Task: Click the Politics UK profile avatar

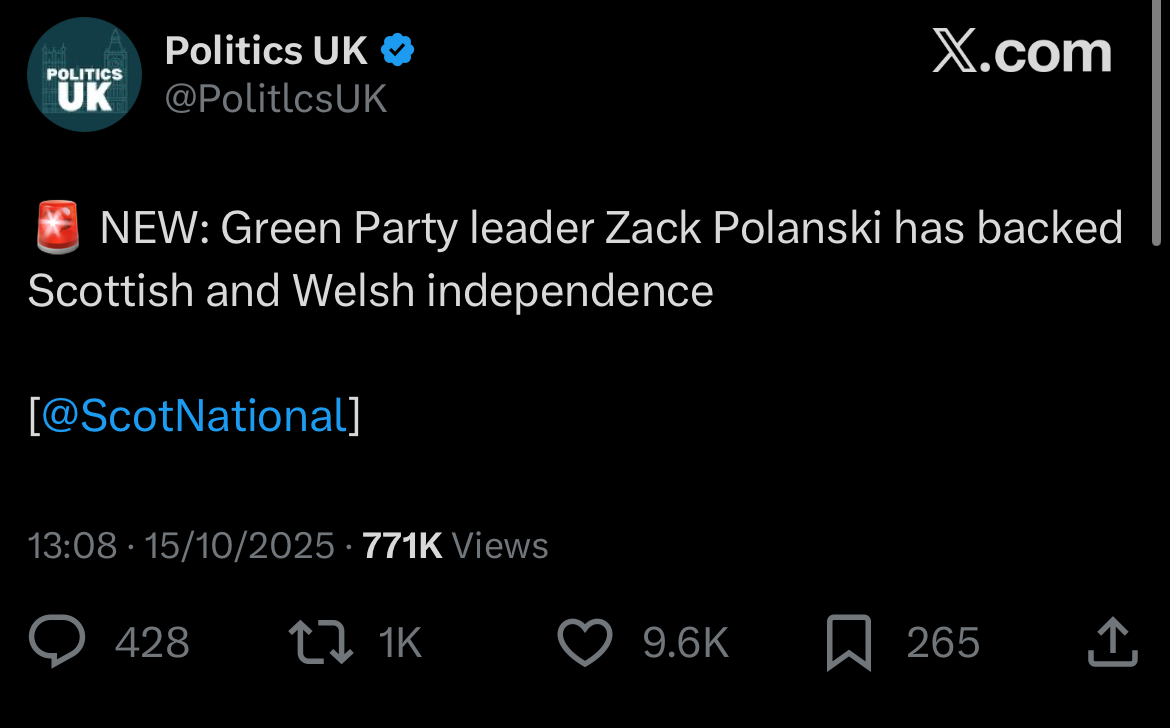Action: [84, 74]
